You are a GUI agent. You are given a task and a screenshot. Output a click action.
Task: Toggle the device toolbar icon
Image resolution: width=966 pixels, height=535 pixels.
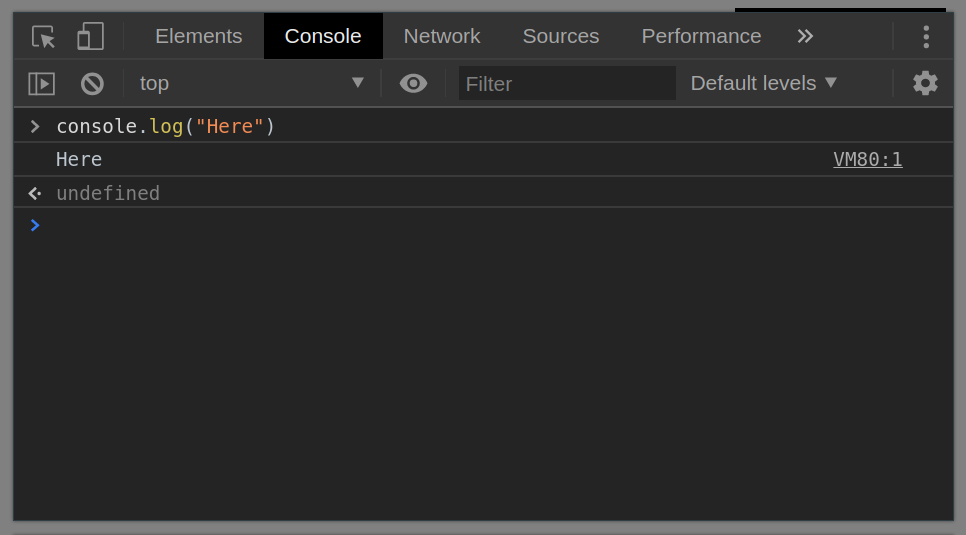[90, 36]
